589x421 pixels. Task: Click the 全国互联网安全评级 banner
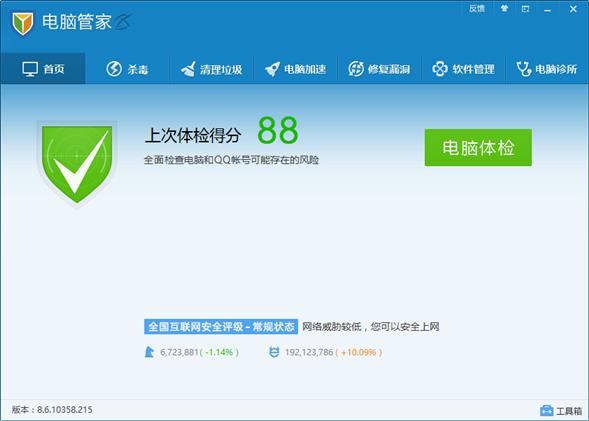[221, 327]
